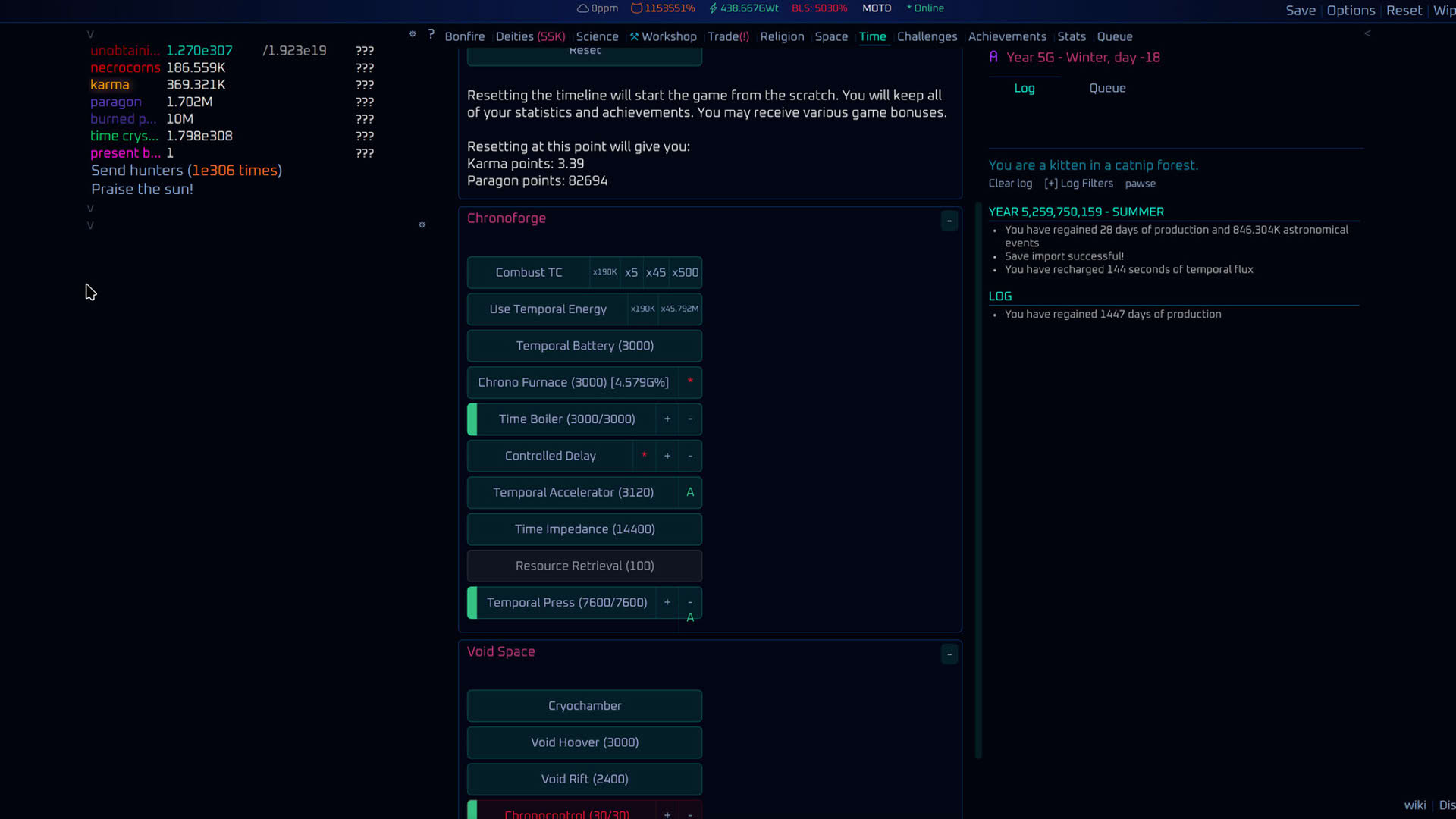Screen dimensions: 1456x819
Task: Click the pollution cloud icon (0ppm)
Action: 582,8
